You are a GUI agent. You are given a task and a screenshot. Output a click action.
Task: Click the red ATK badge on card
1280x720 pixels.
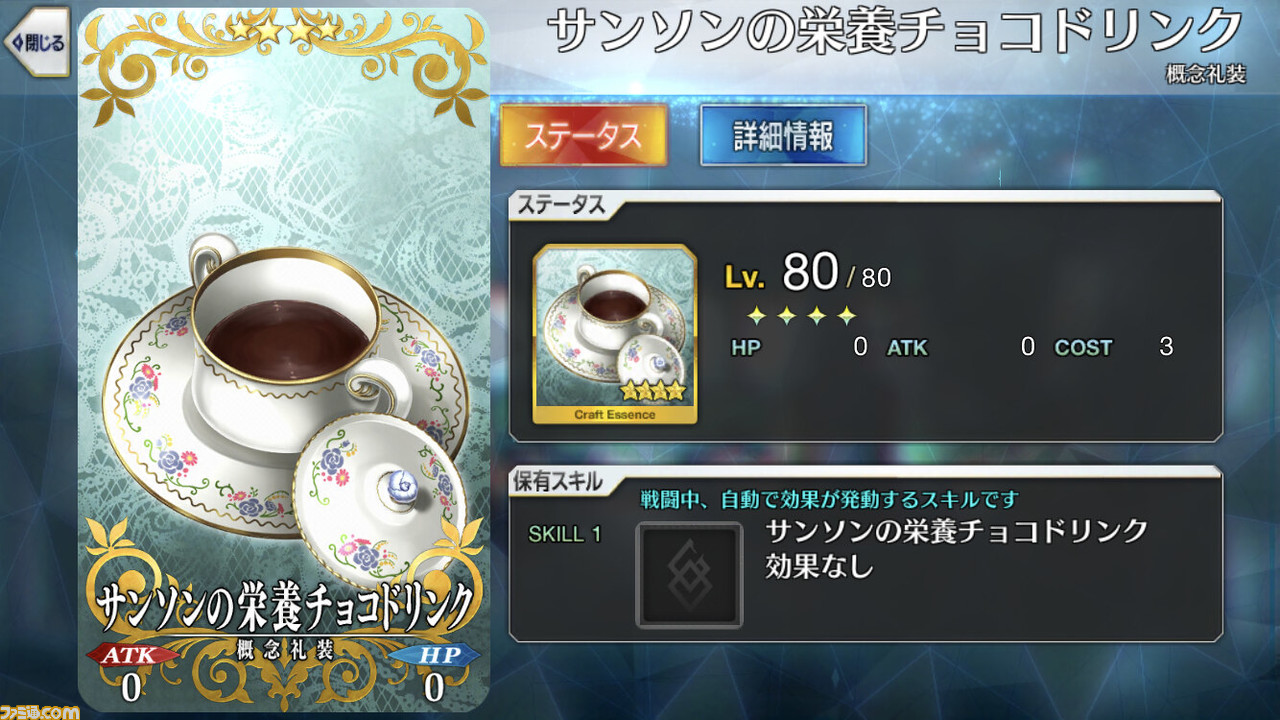(131, 655)
